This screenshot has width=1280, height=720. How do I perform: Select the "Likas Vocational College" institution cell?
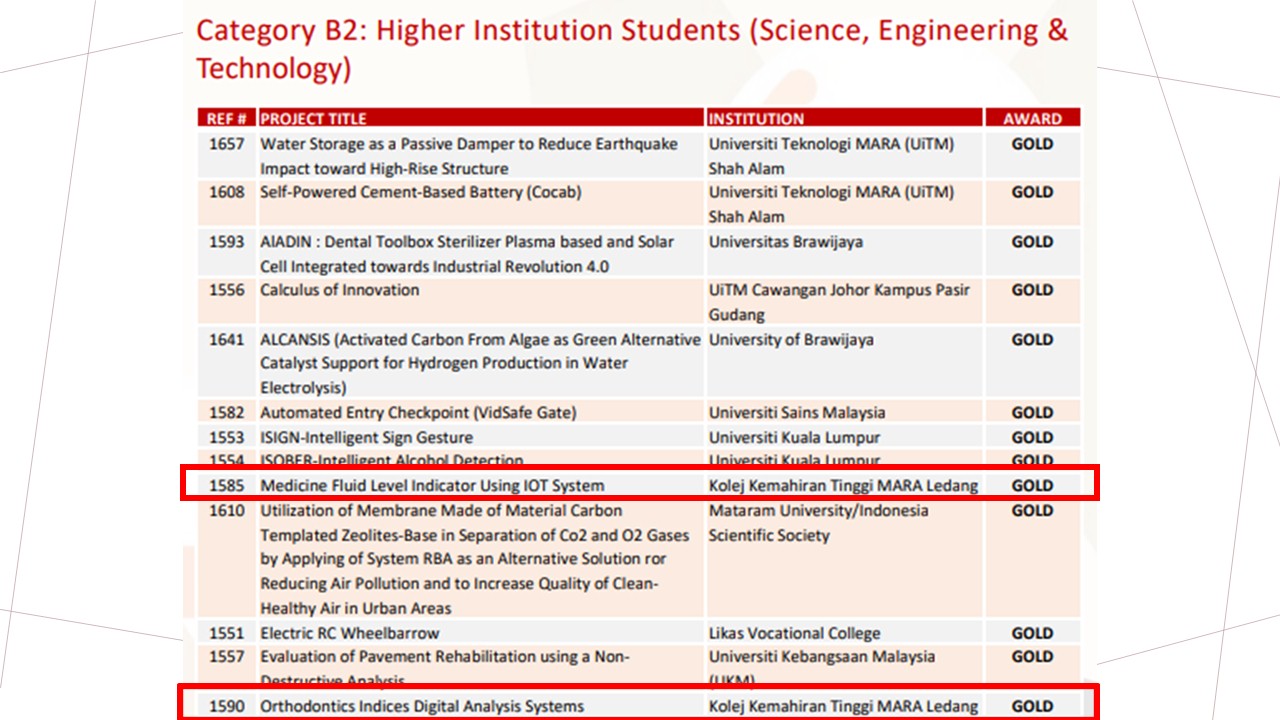point(794,633)
